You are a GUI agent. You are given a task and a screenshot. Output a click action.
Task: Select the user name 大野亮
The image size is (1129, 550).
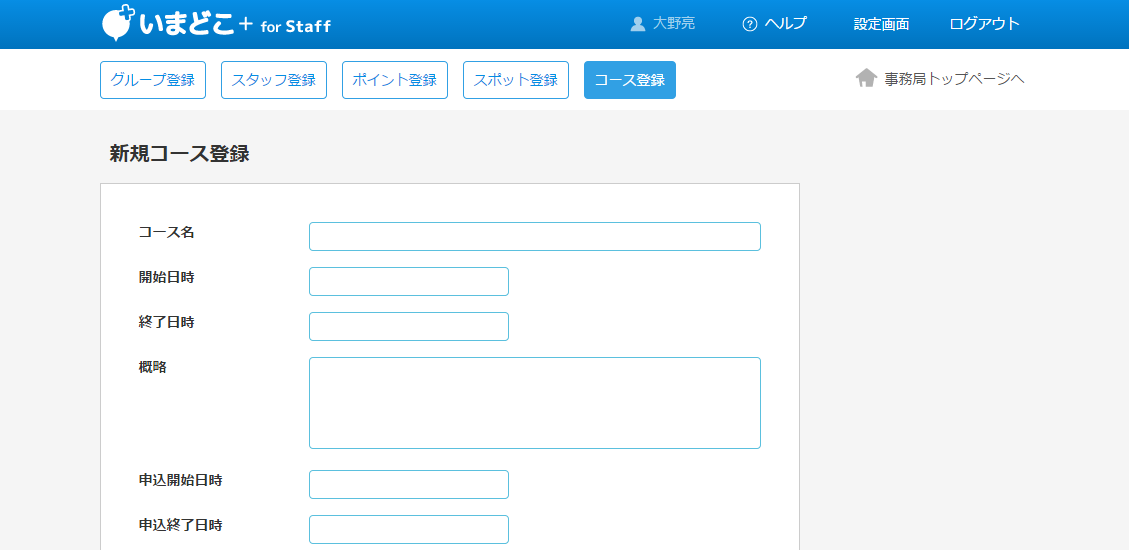(673, 24)
